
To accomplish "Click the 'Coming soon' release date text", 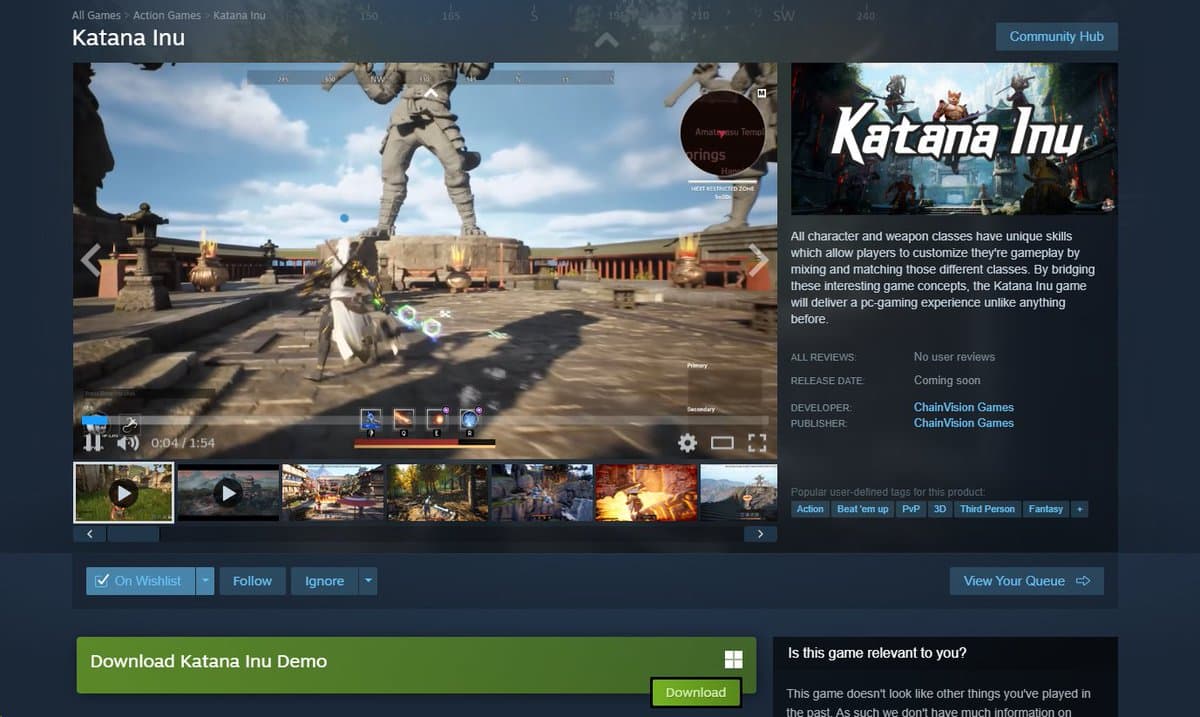I will 947,381.
